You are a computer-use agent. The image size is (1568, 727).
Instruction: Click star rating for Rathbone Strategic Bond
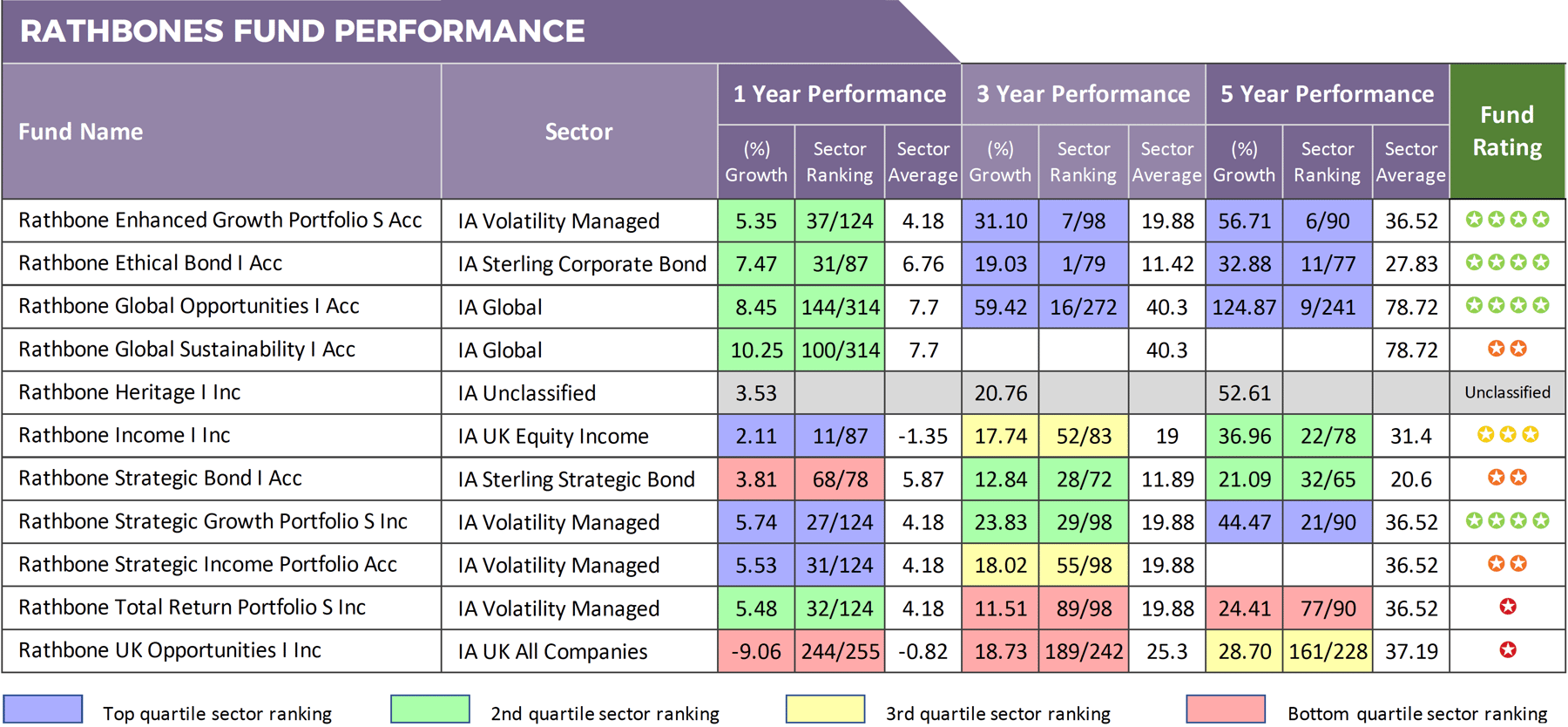click(x=1507, y=478)
